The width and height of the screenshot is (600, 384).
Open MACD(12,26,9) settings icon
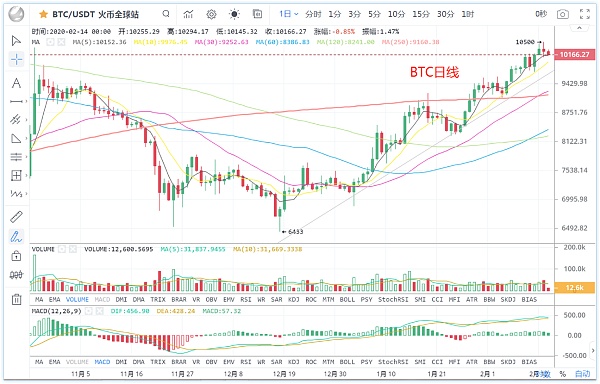88,311
